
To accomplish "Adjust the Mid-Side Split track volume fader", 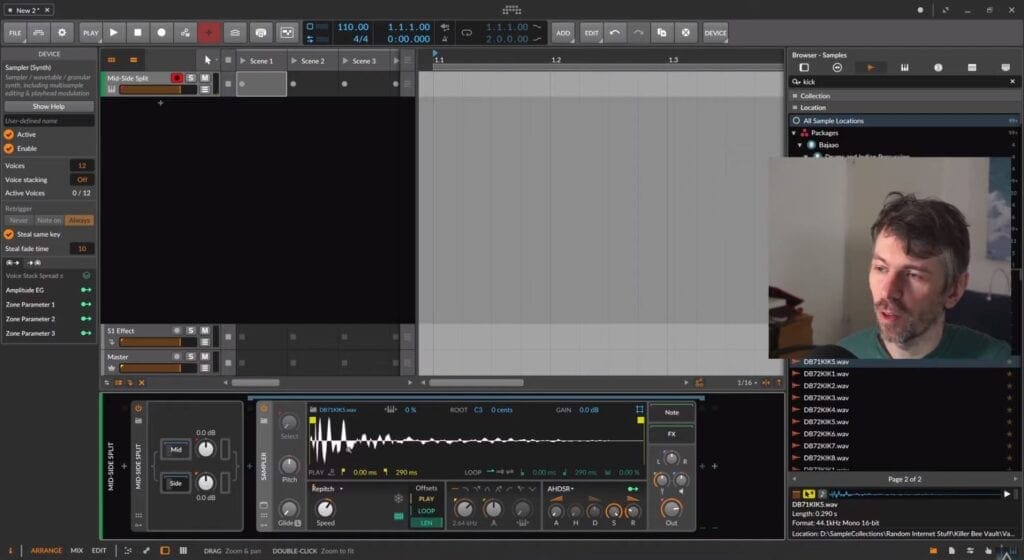I will click(159, 89).
